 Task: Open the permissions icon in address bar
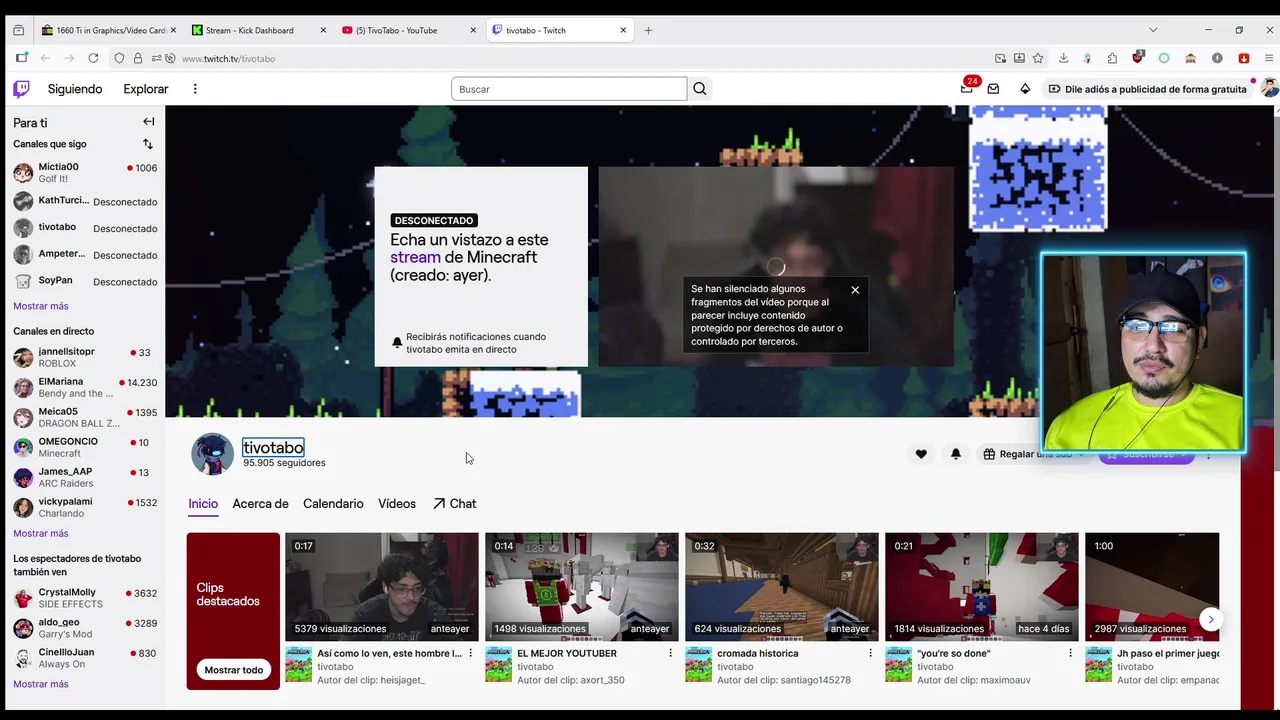[157, 58]
